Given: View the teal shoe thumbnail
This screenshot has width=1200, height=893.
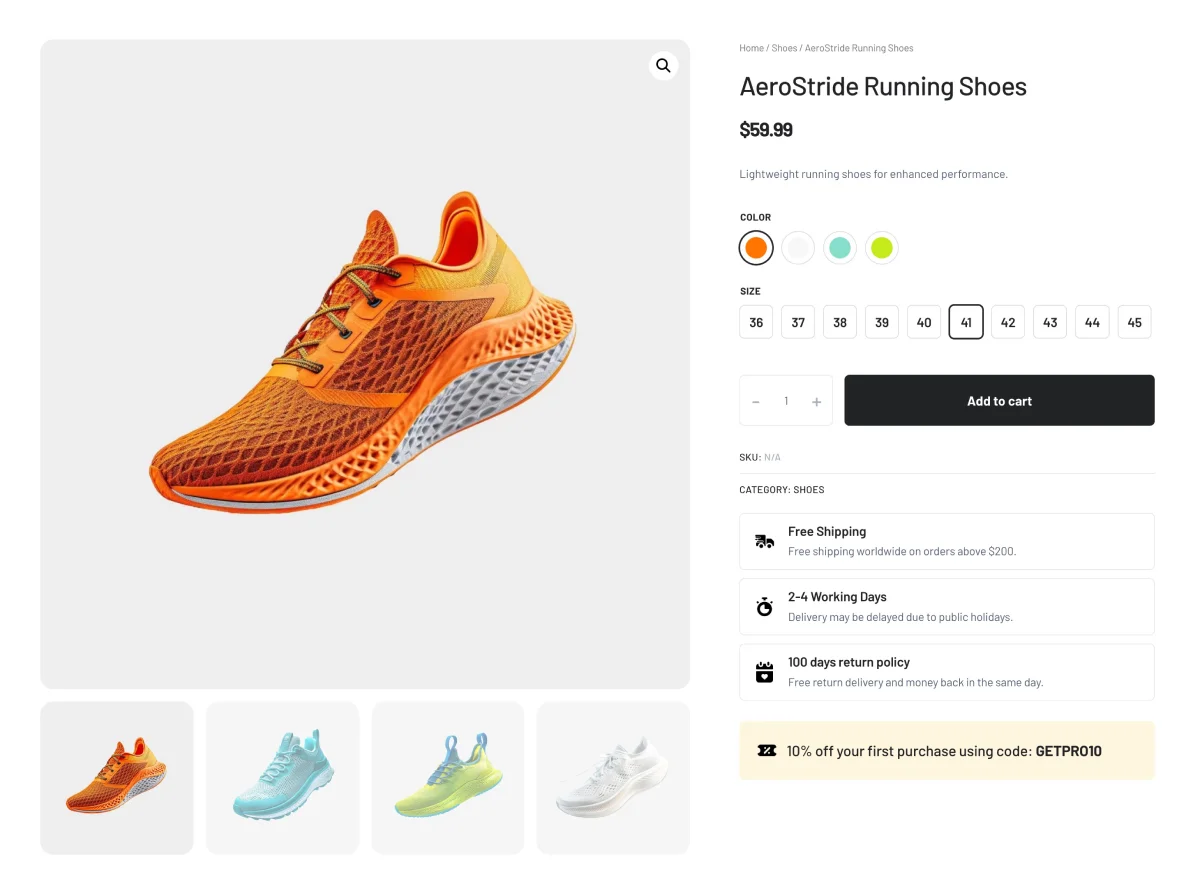Looking at the screenshot, I should (282, 778).
